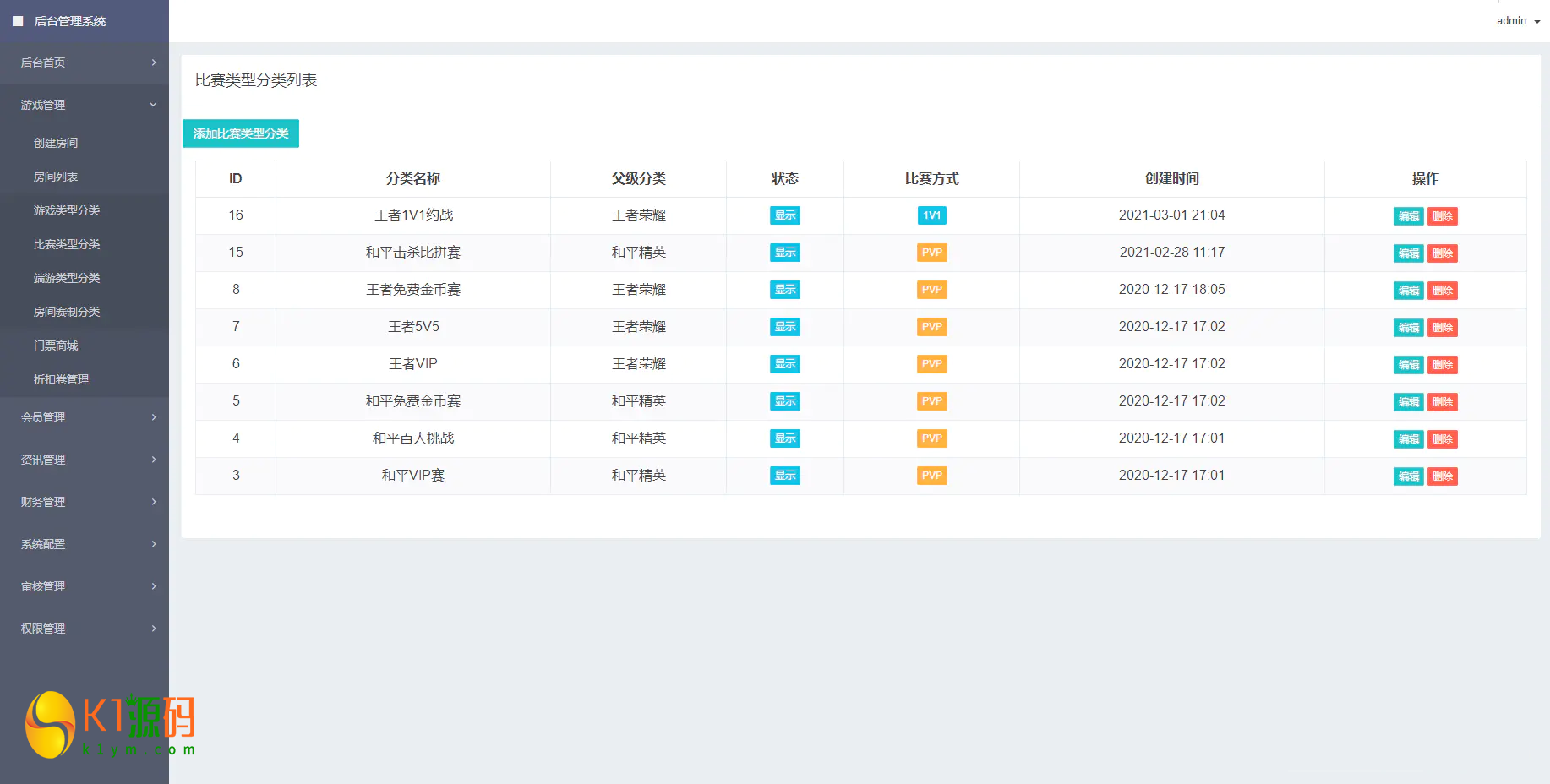This screenshot has width=1550, height=784.
Task: Toggle 显示 status for 和平VIP赛 row
Action: [784, 476]
